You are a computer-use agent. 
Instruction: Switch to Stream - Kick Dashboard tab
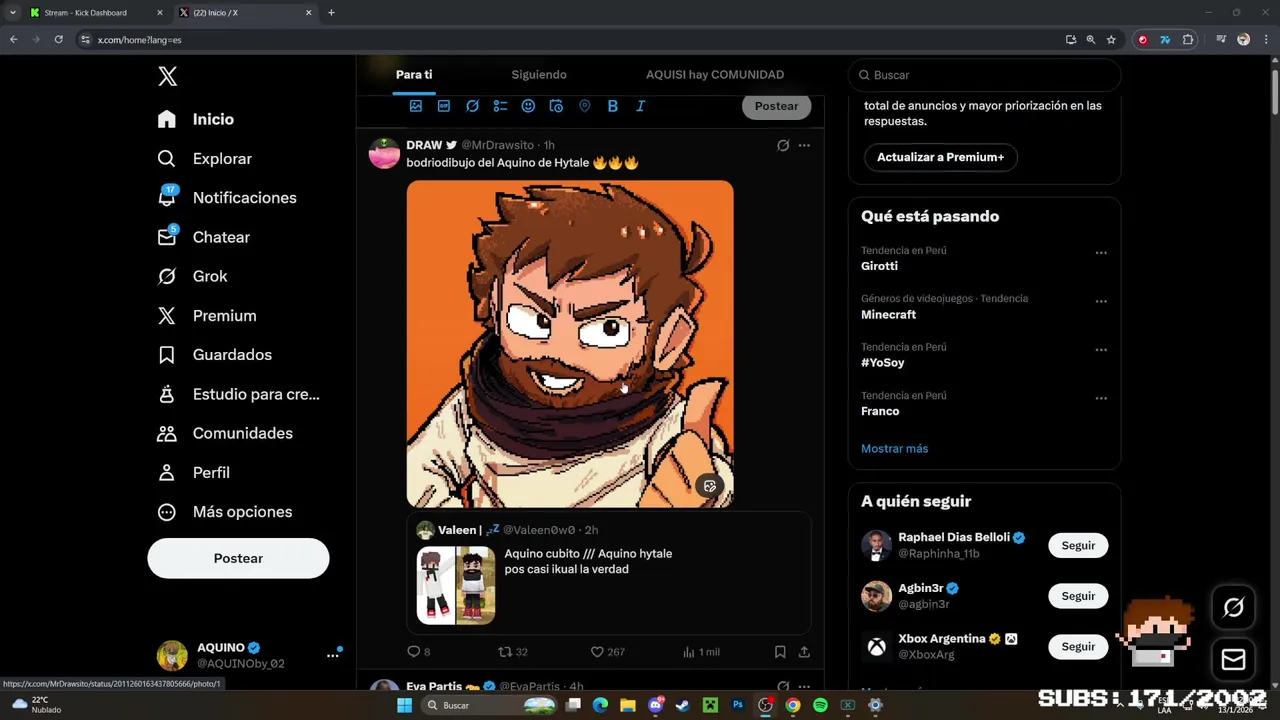[x=97, y=13]
